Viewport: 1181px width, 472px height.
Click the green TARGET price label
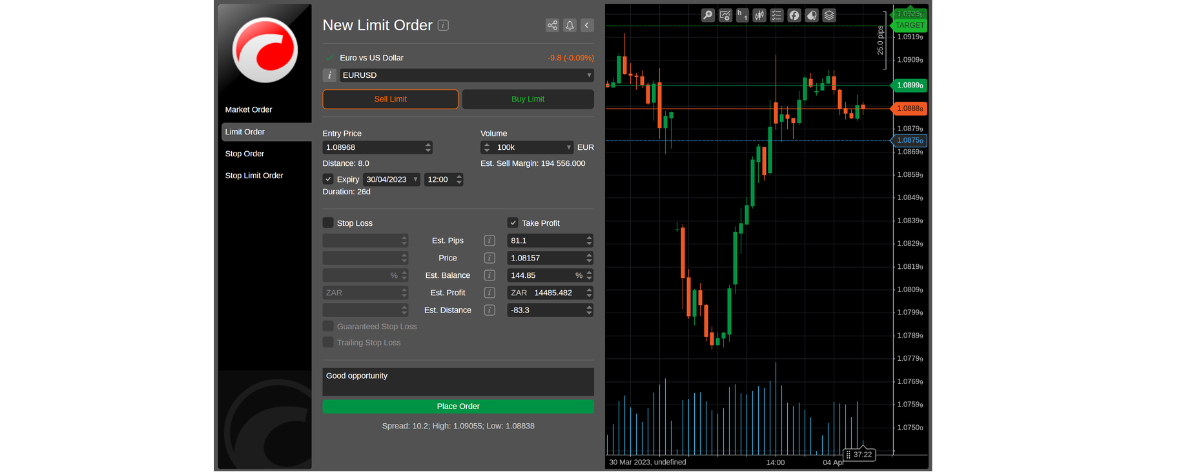[x=908, y=26]
